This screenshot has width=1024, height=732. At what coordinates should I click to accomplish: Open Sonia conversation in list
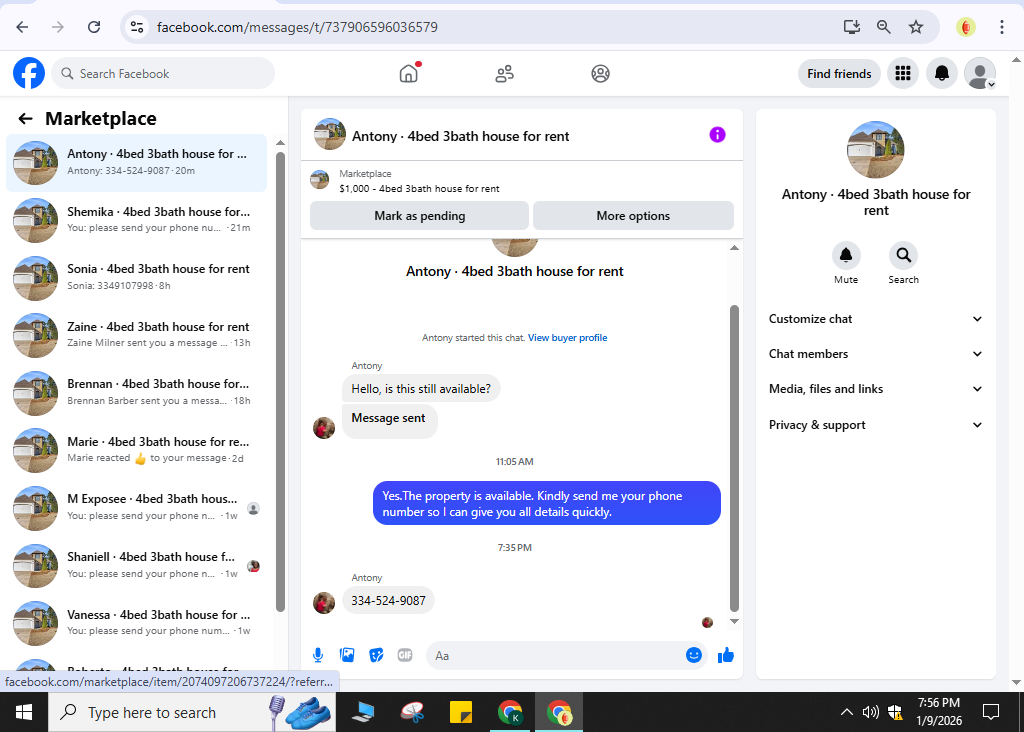point(136,278)
